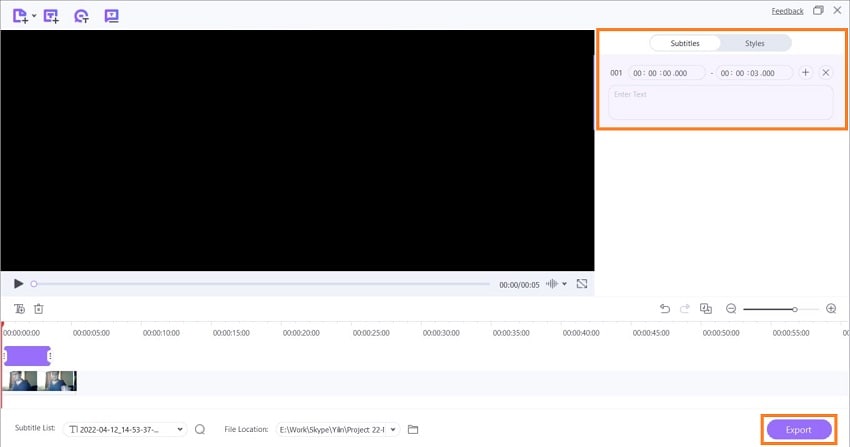Edit start time 00:00:00.000 field
This screenshot has width=850, height=447.
(667, 73)
